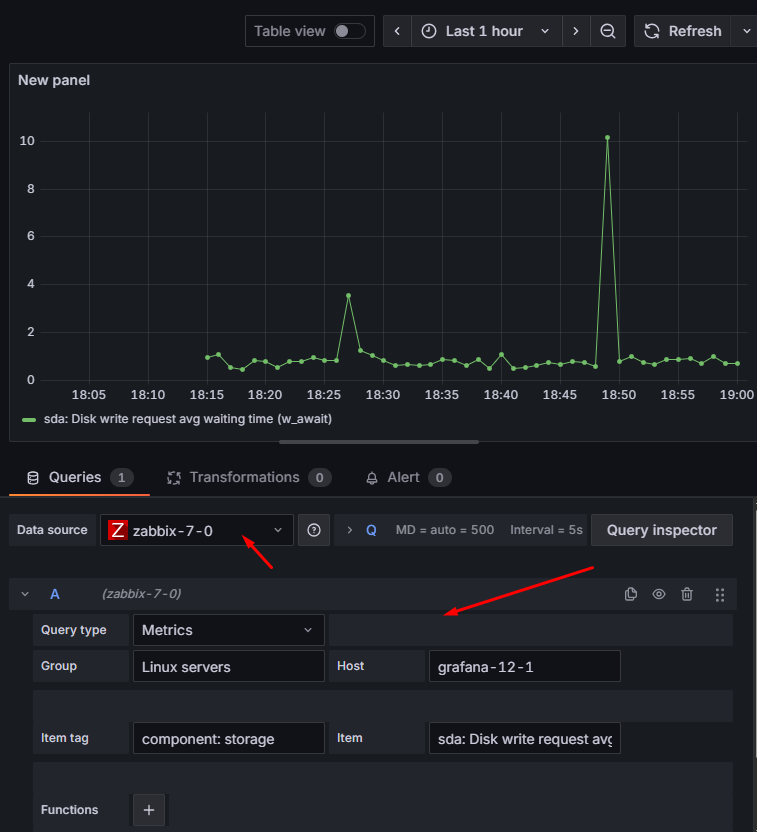Click the next time range arrow
757x832 pixels.
[576, 31]
